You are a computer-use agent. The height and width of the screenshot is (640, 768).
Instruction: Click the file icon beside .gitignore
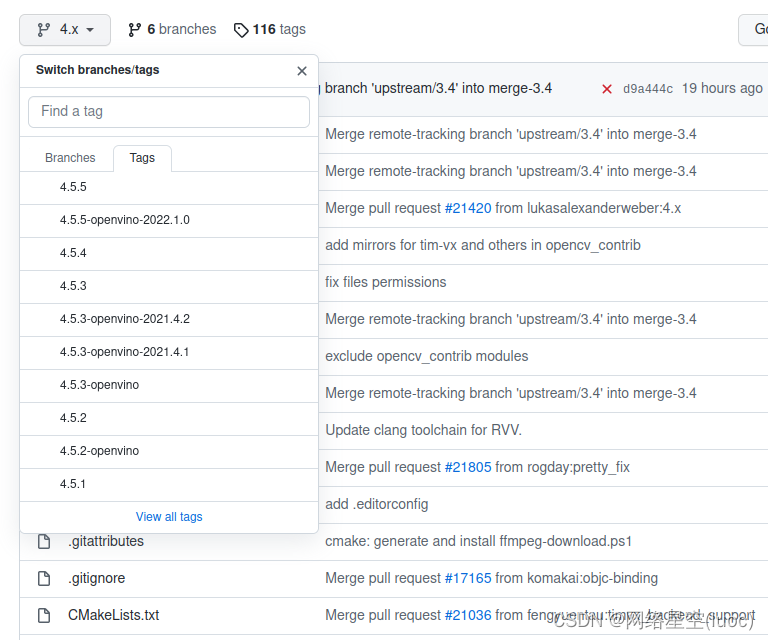tap(44, 578)
